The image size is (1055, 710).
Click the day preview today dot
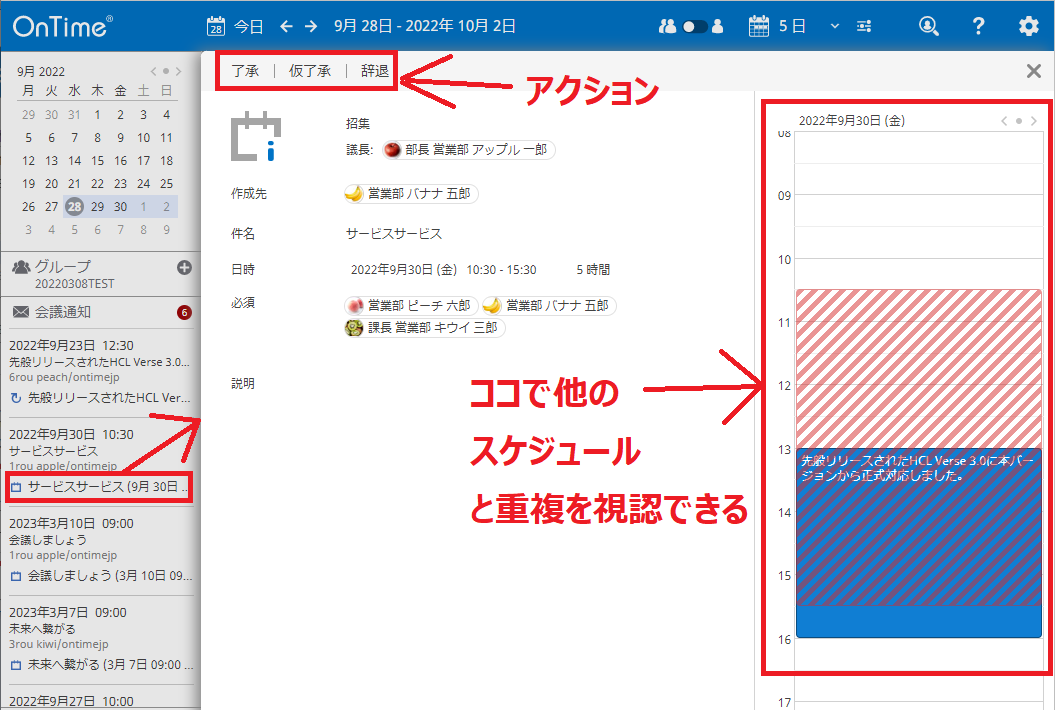1019,121
